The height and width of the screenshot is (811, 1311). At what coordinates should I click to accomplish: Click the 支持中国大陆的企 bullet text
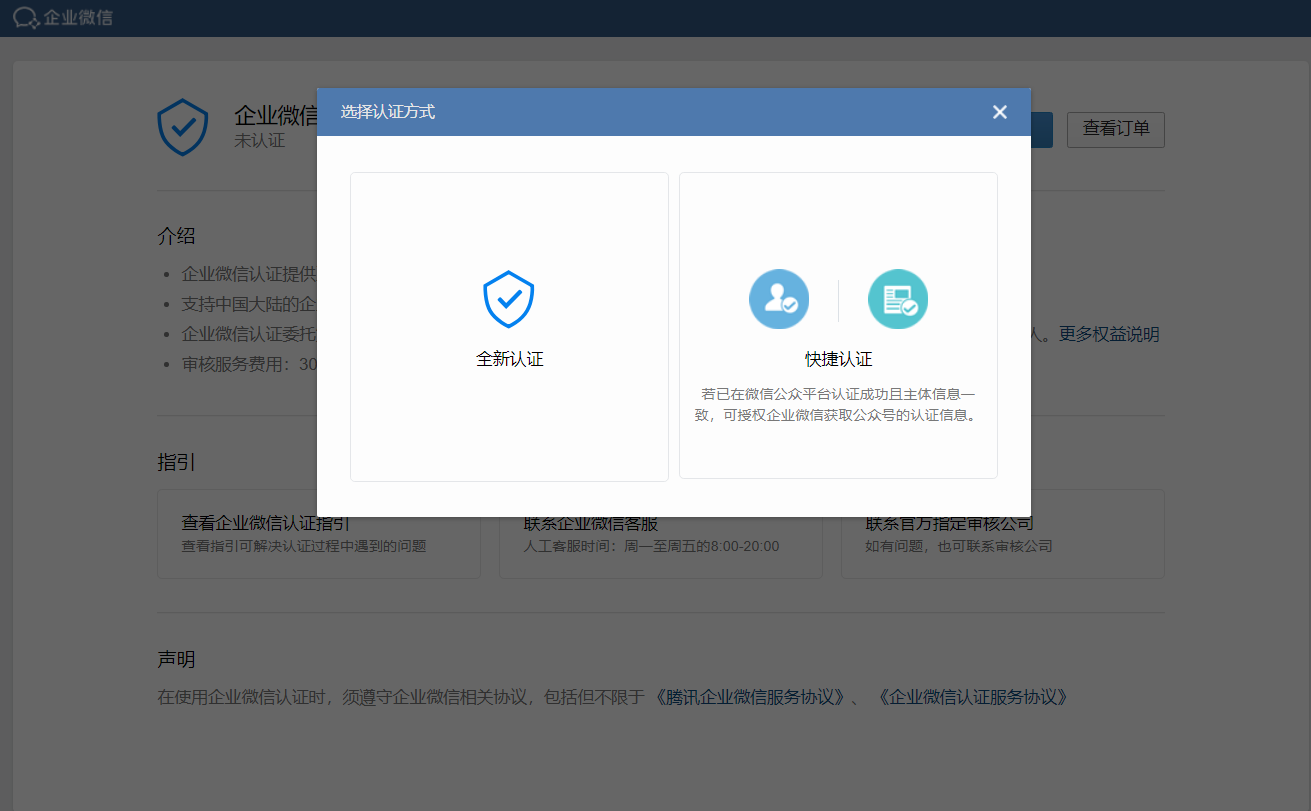click(x=249, y=304)
